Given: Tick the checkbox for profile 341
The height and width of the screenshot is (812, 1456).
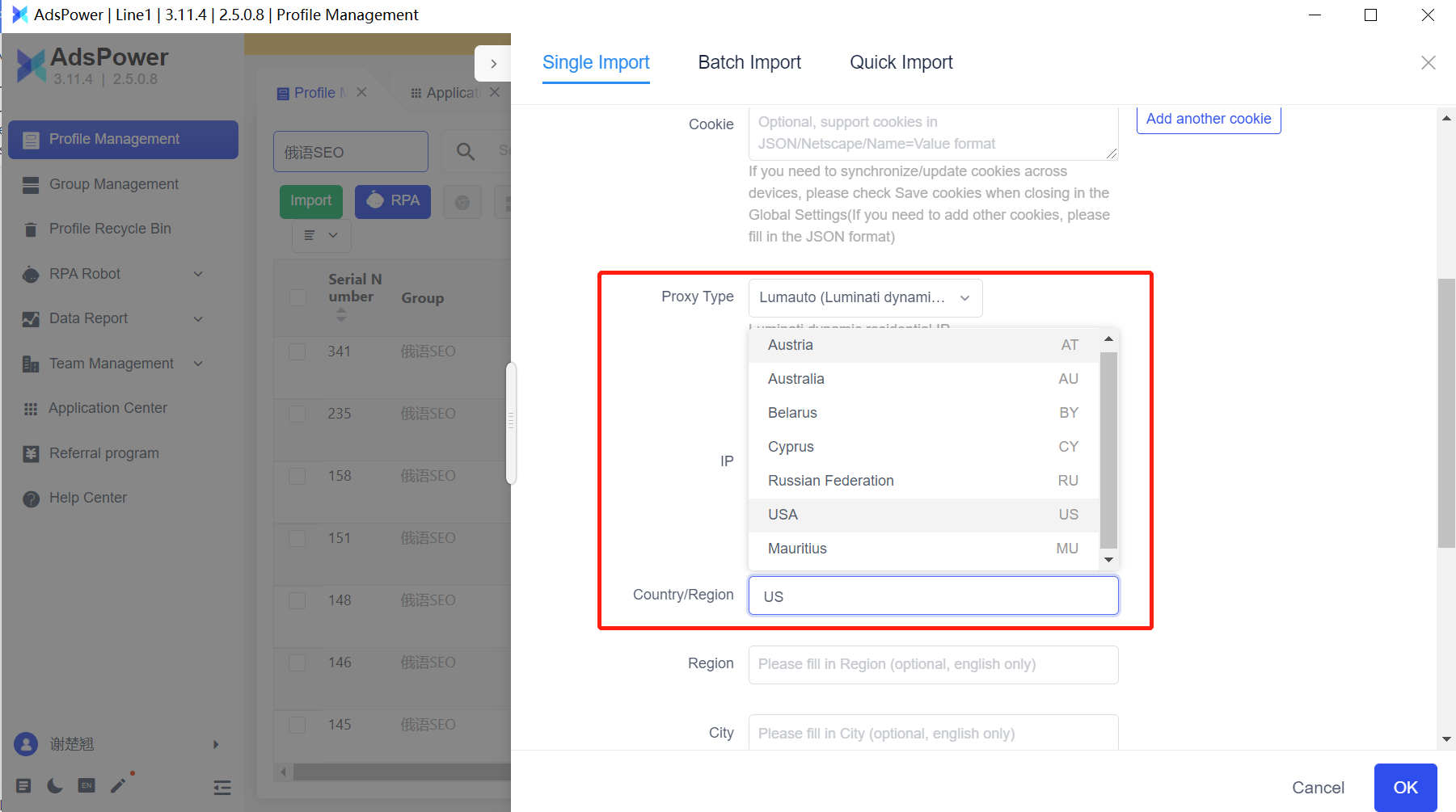Looking at the screenshot, I should point(298,351).
